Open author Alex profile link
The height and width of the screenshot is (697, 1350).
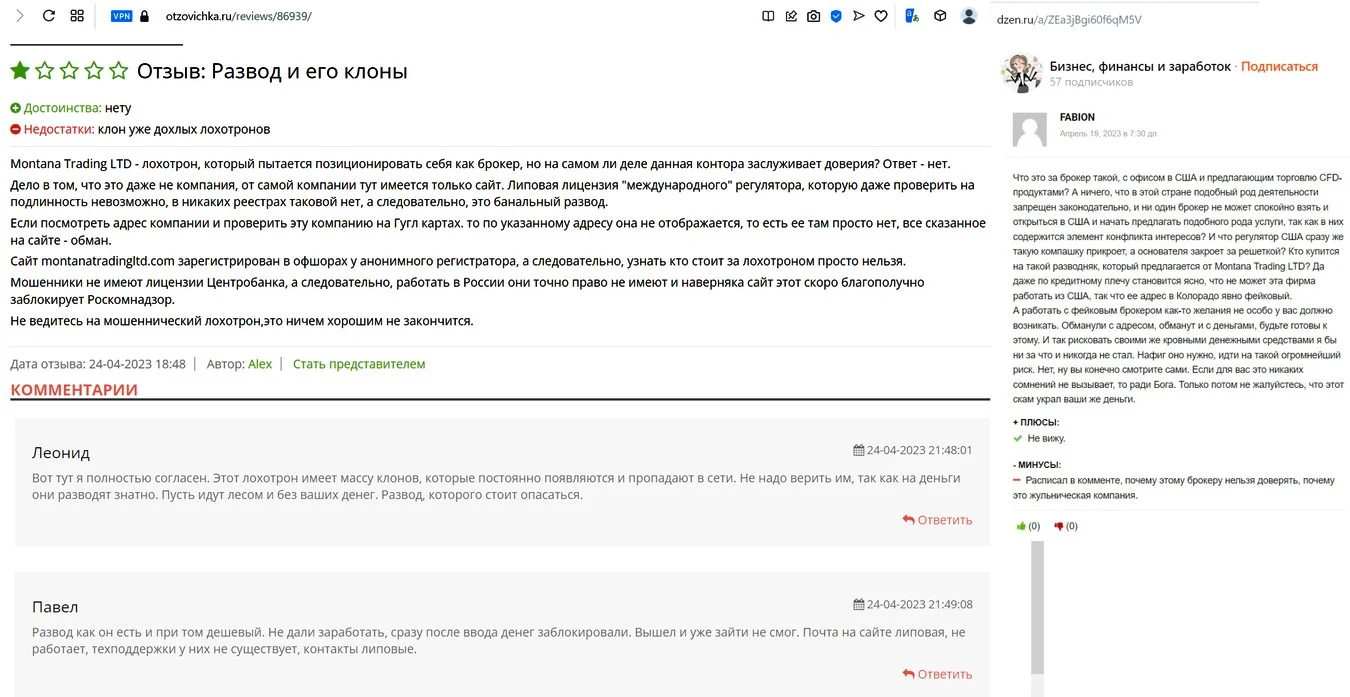click(260, 364)
